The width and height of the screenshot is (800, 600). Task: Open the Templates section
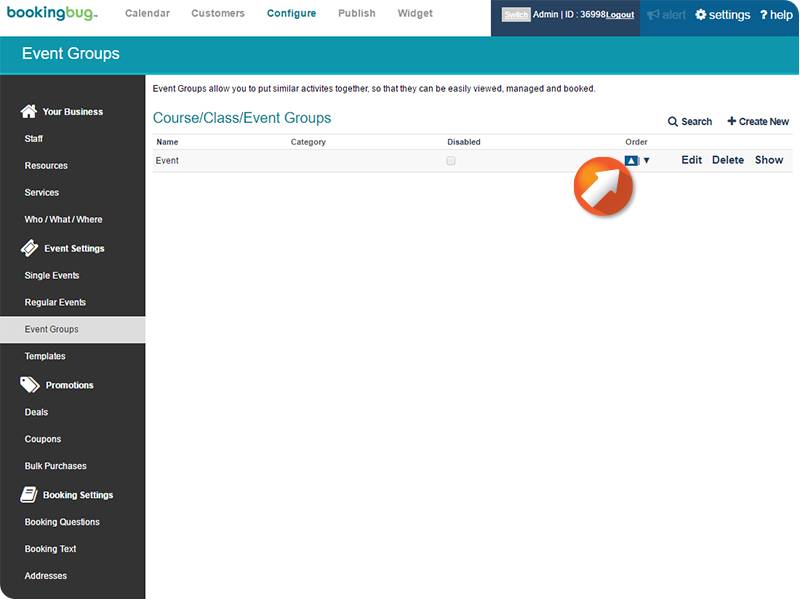[x=45, y=355]
